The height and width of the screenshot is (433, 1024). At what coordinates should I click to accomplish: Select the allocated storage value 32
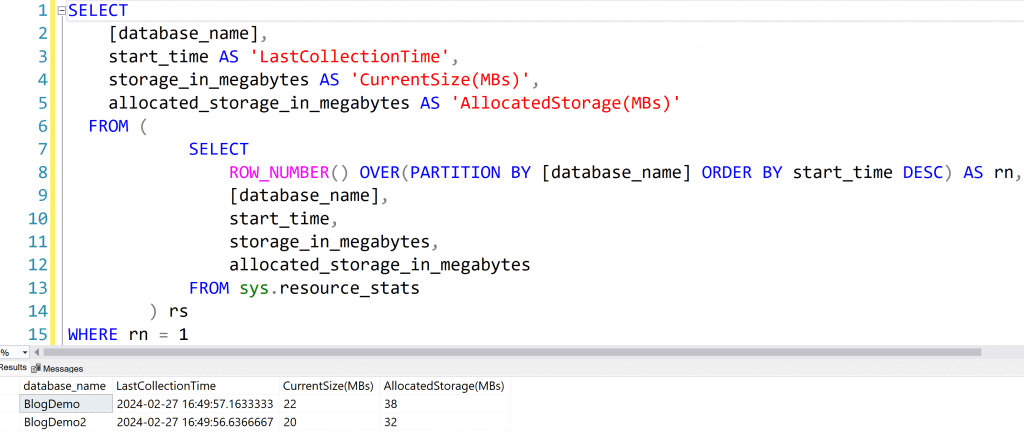coord(392,422)
